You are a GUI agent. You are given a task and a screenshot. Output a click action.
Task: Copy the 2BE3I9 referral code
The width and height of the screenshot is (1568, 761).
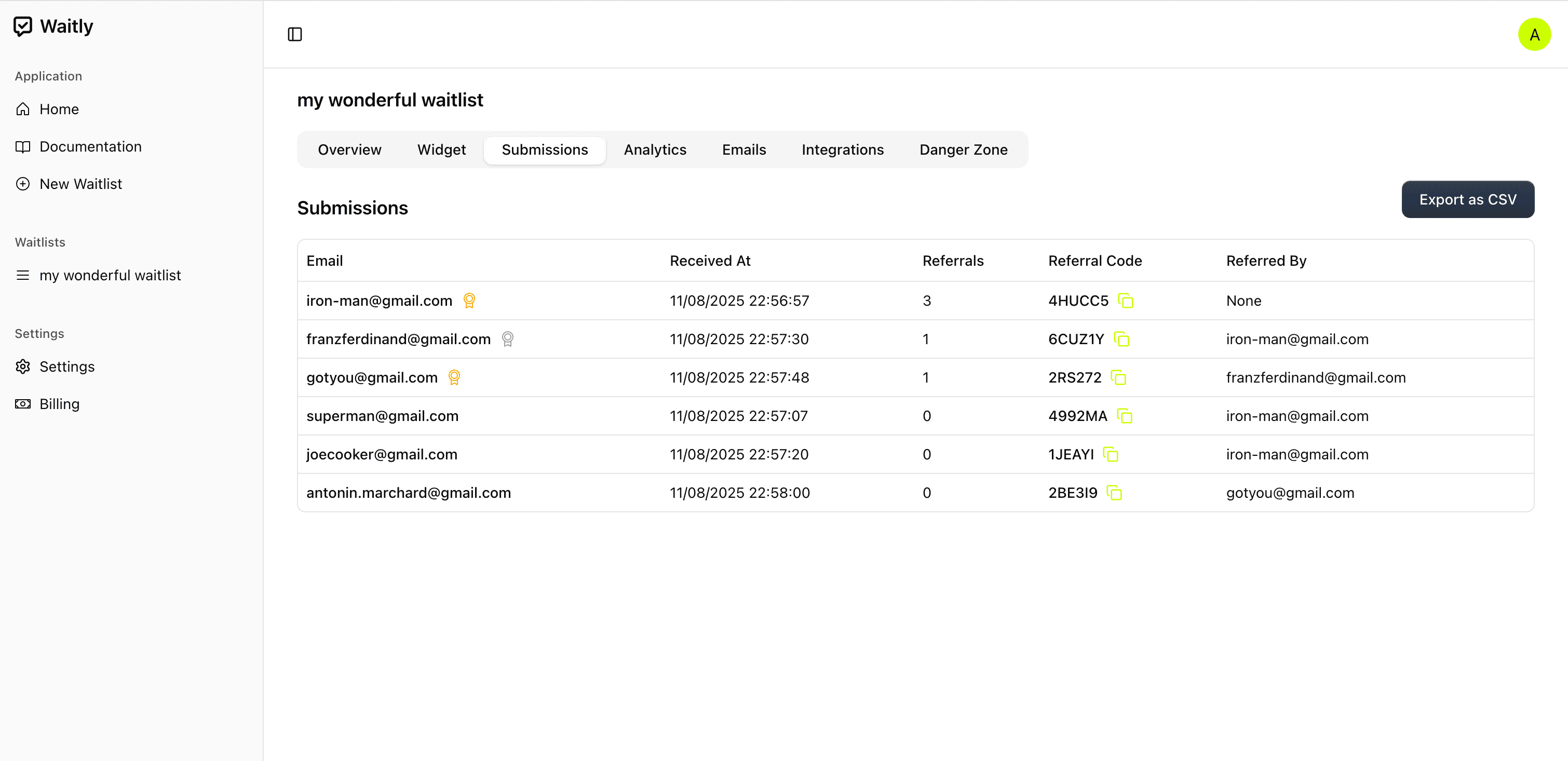click(x=1114, y=493)
